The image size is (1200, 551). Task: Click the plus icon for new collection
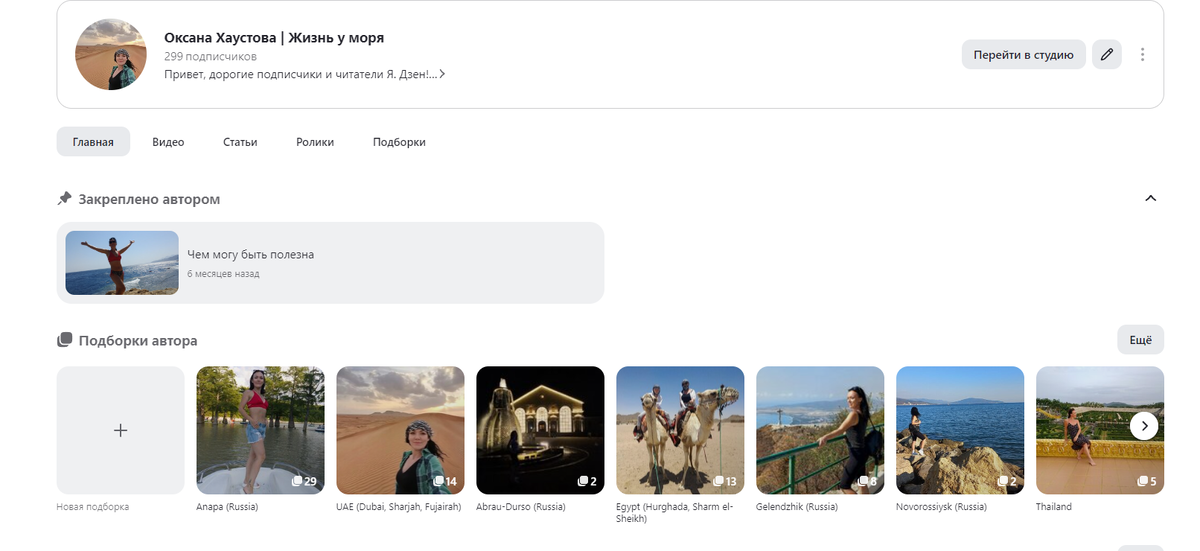click(120, 430)
